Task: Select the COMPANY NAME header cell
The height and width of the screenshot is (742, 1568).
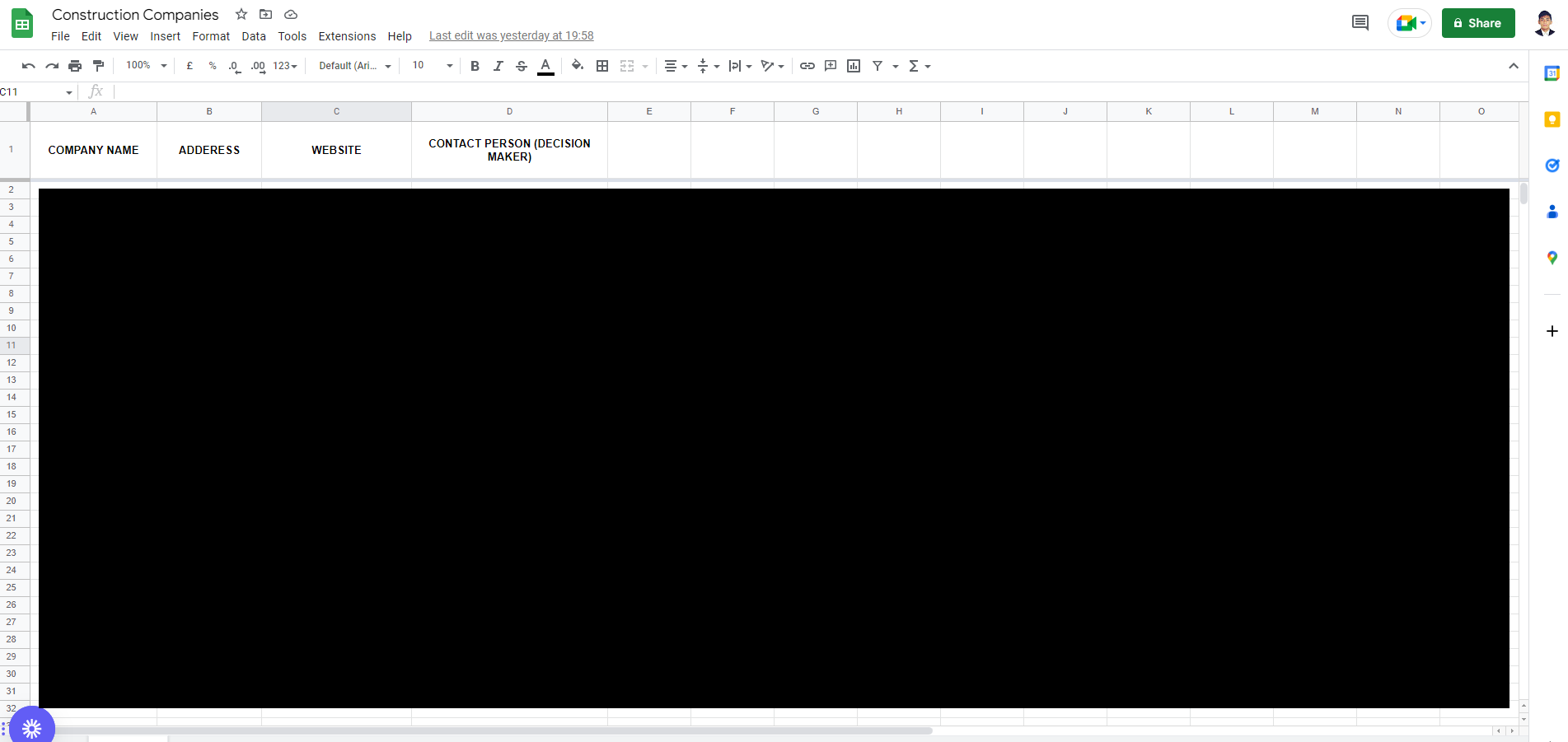Action: (93, 150)
